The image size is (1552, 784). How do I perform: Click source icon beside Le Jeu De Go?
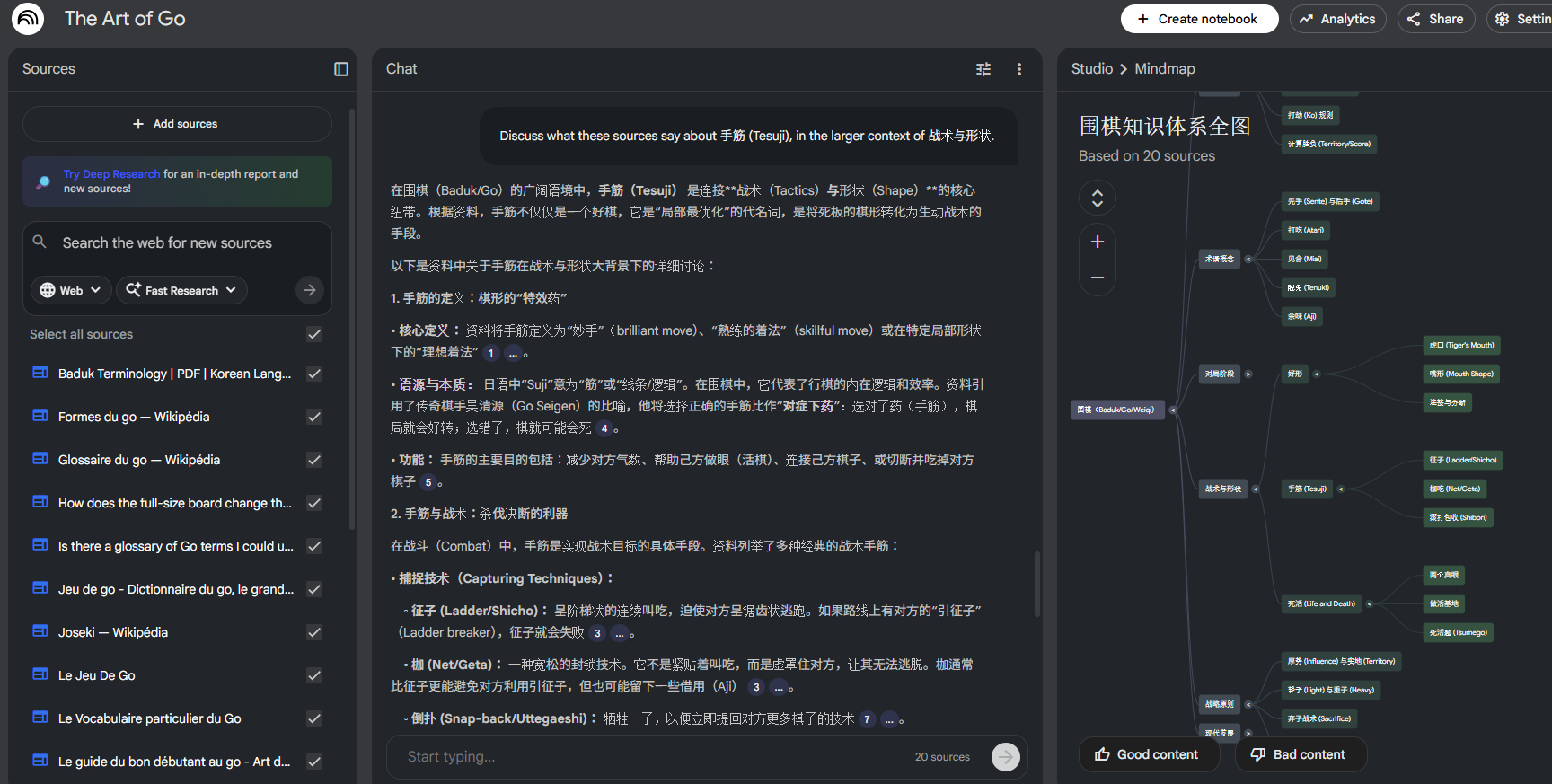(40, 674)
